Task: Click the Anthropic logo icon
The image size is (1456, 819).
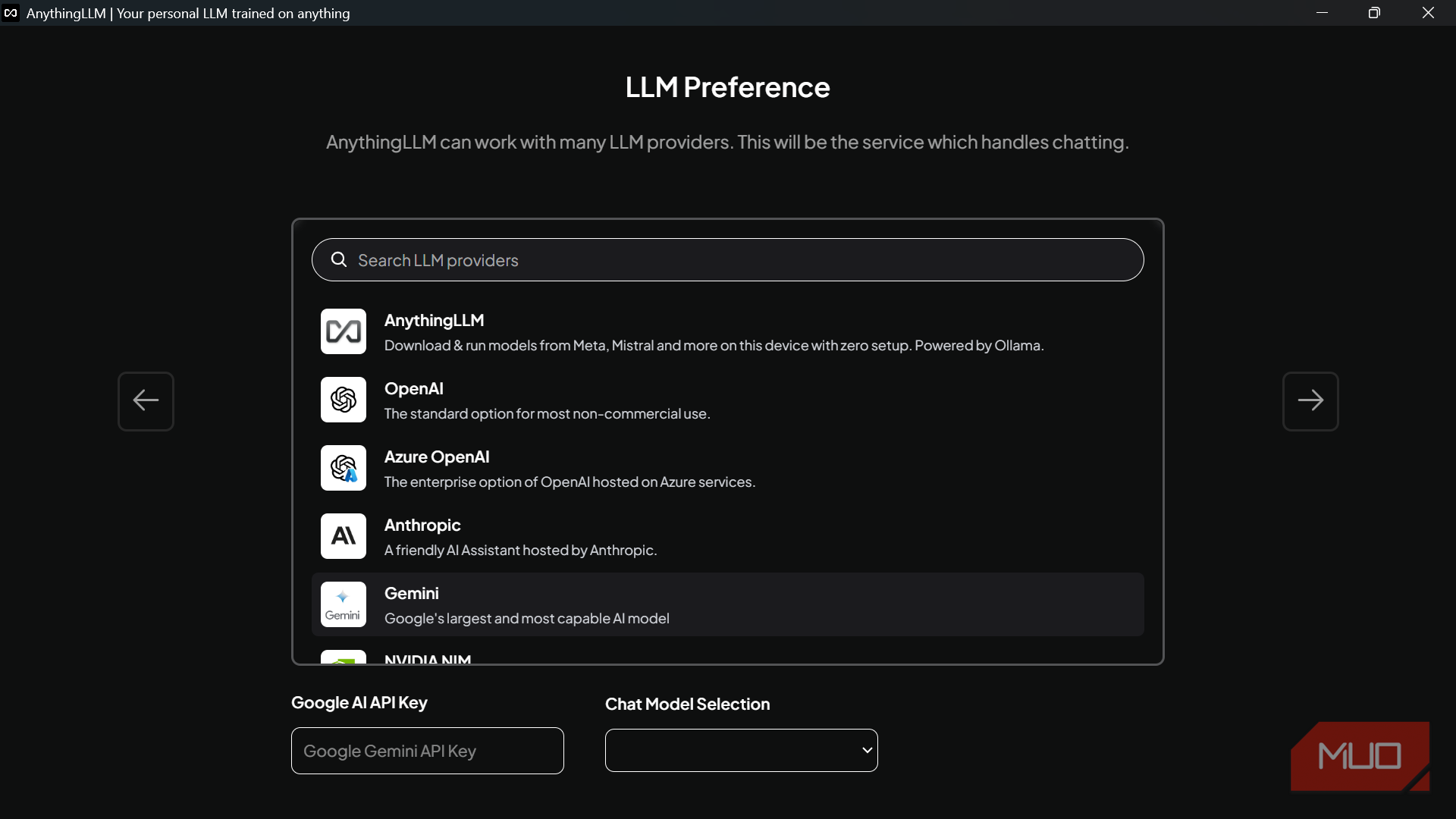Action: click(x=344, y=536)
